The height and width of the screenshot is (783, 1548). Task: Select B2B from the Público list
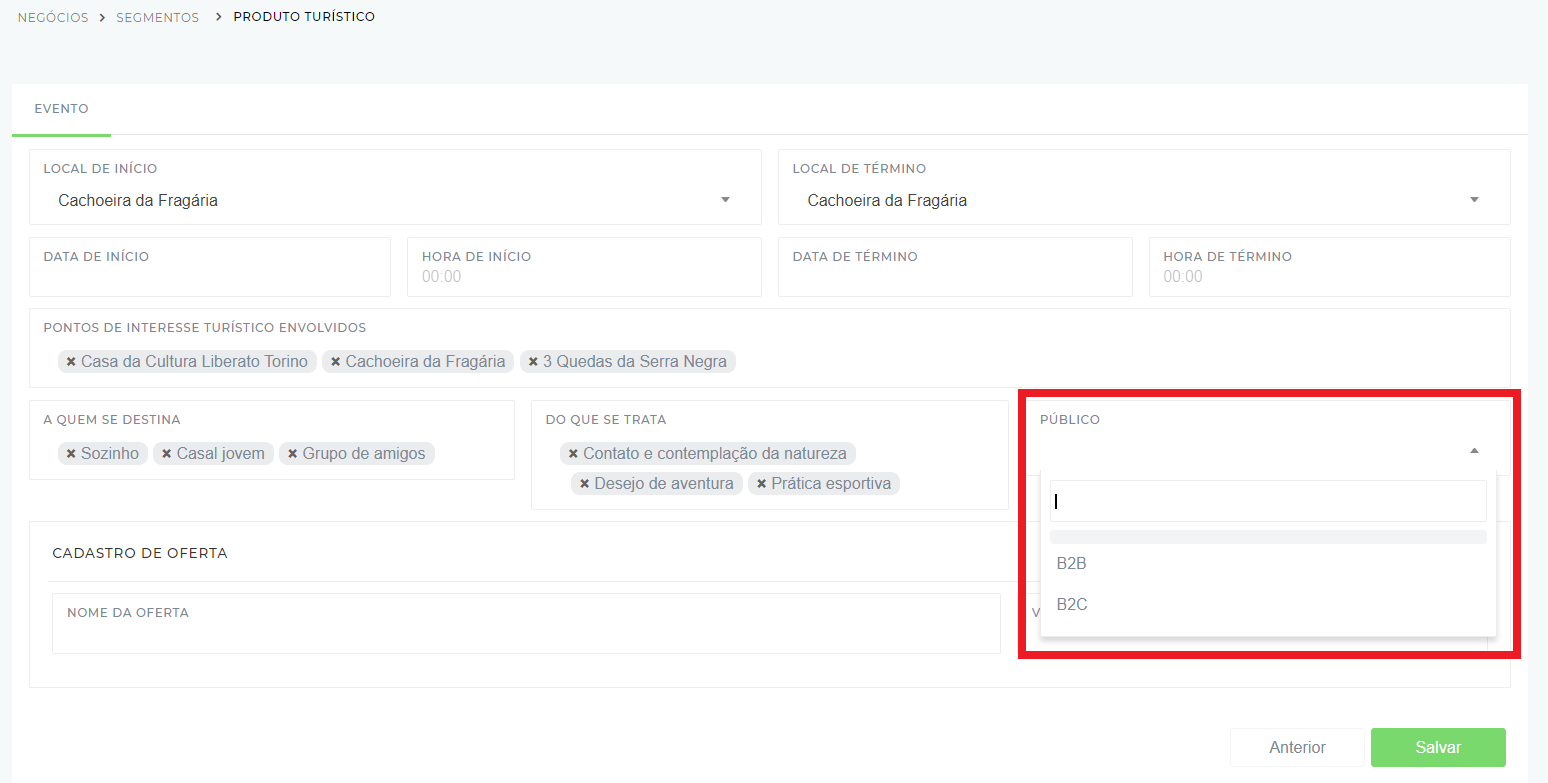tap(1268, 564)
